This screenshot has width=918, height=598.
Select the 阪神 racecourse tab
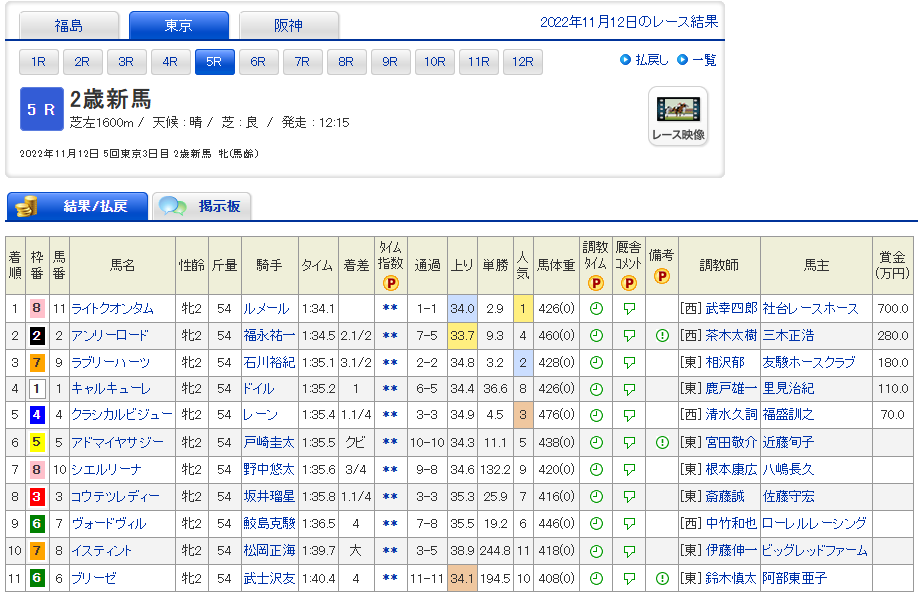(x=289, y=26)
